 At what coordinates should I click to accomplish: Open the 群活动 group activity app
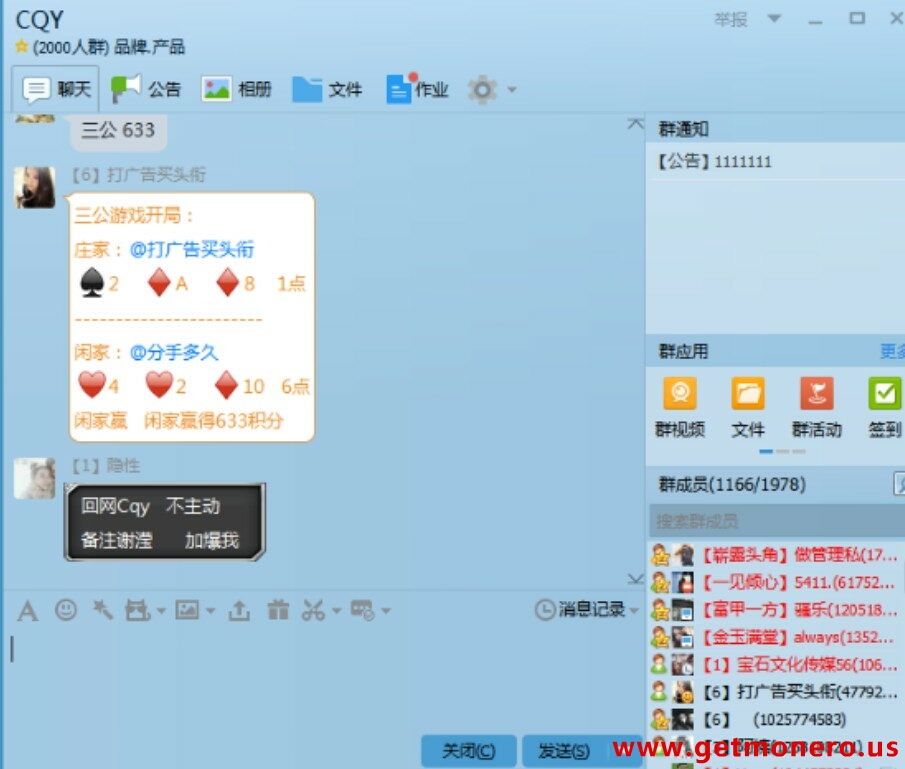816,407
